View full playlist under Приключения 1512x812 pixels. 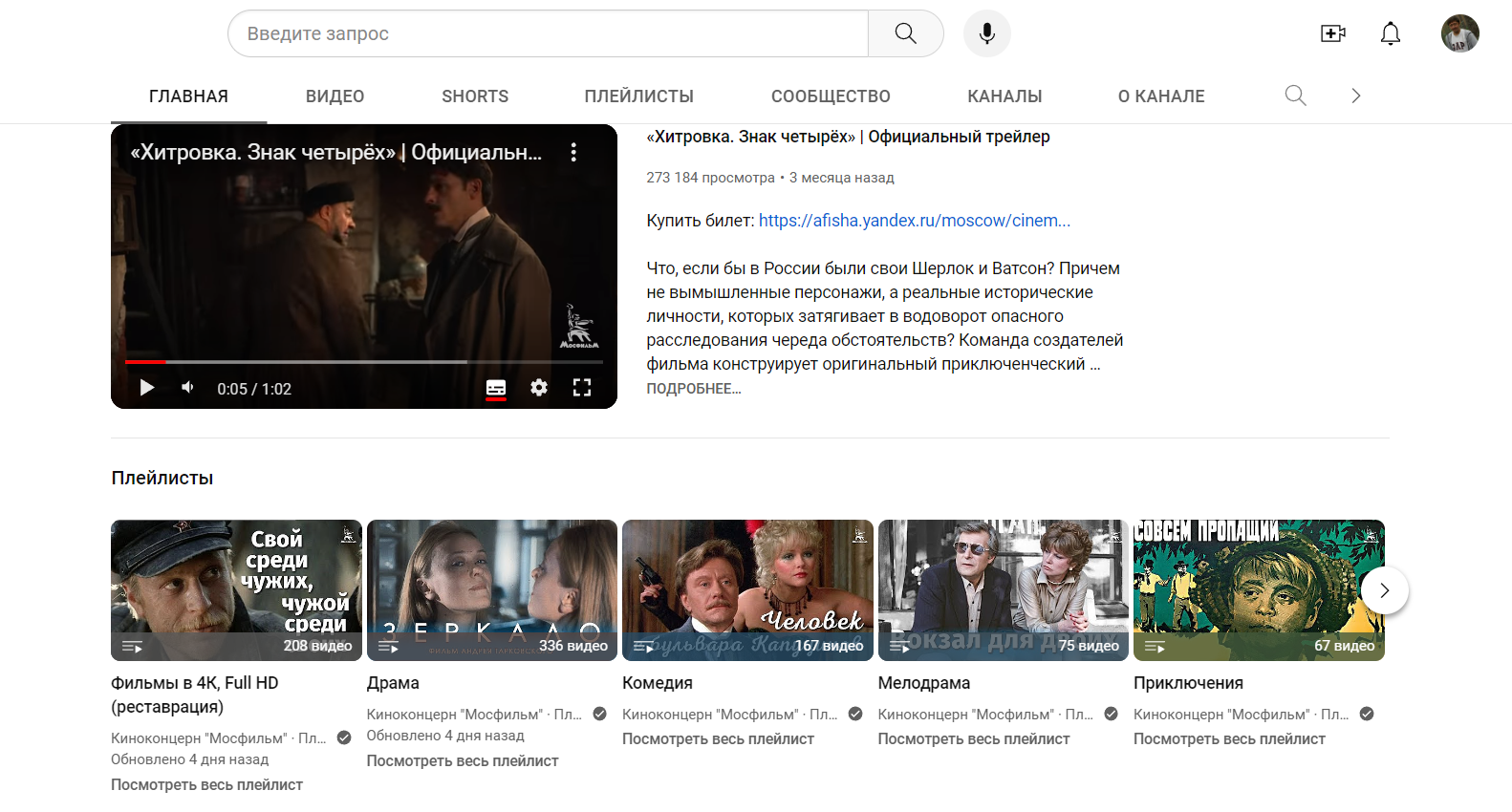1229,738
